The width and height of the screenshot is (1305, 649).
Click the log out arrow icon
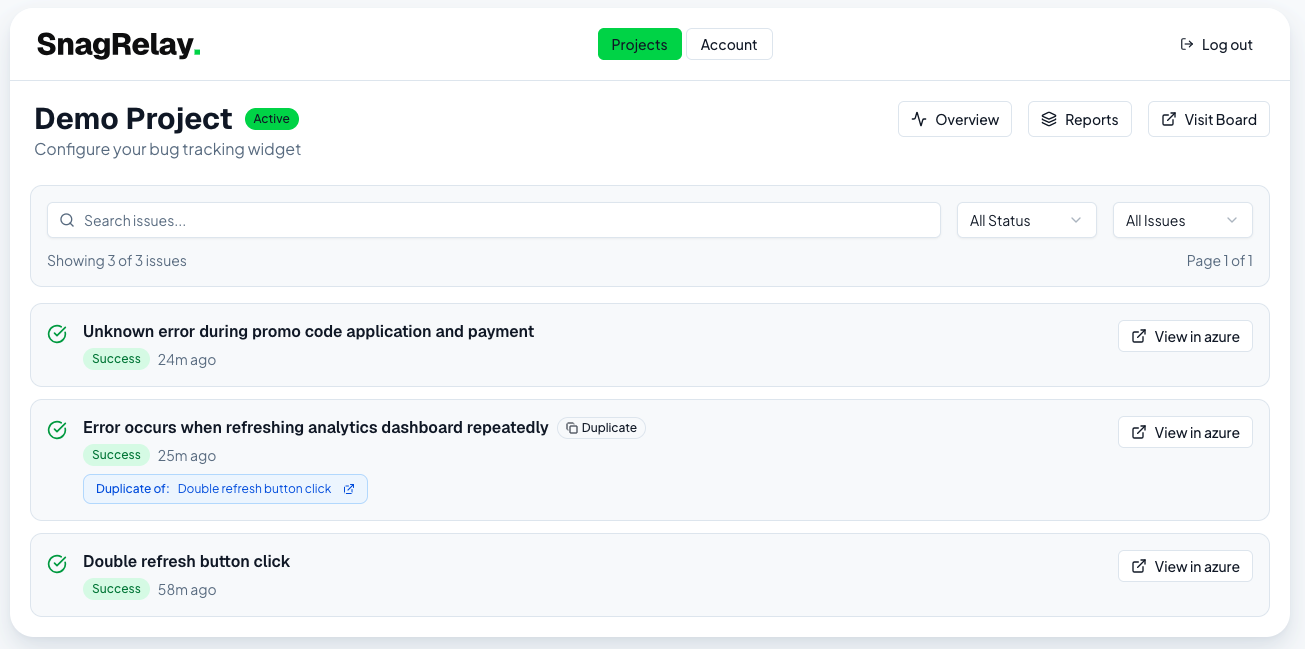tap(1187, 44)
